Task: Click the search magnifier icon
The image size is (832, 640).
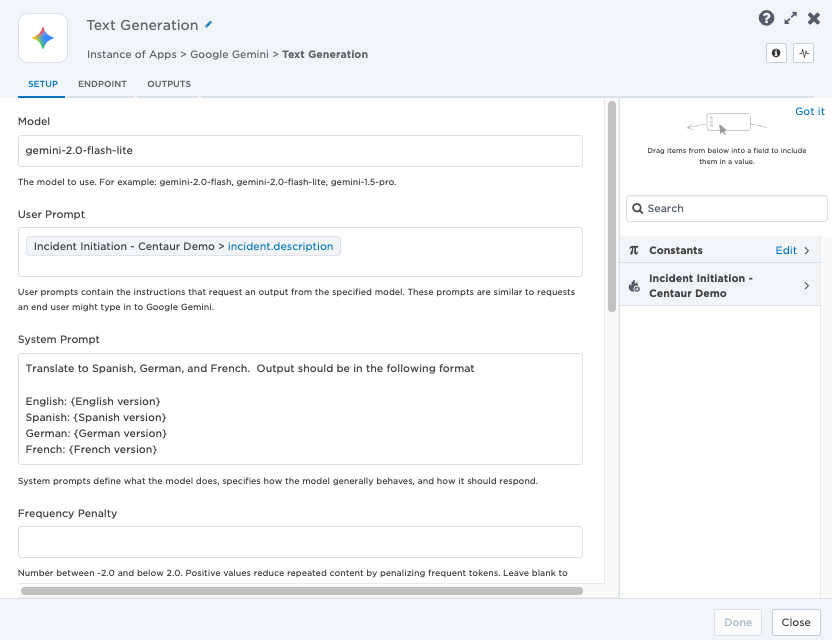Action: click(x=637, y=209)
